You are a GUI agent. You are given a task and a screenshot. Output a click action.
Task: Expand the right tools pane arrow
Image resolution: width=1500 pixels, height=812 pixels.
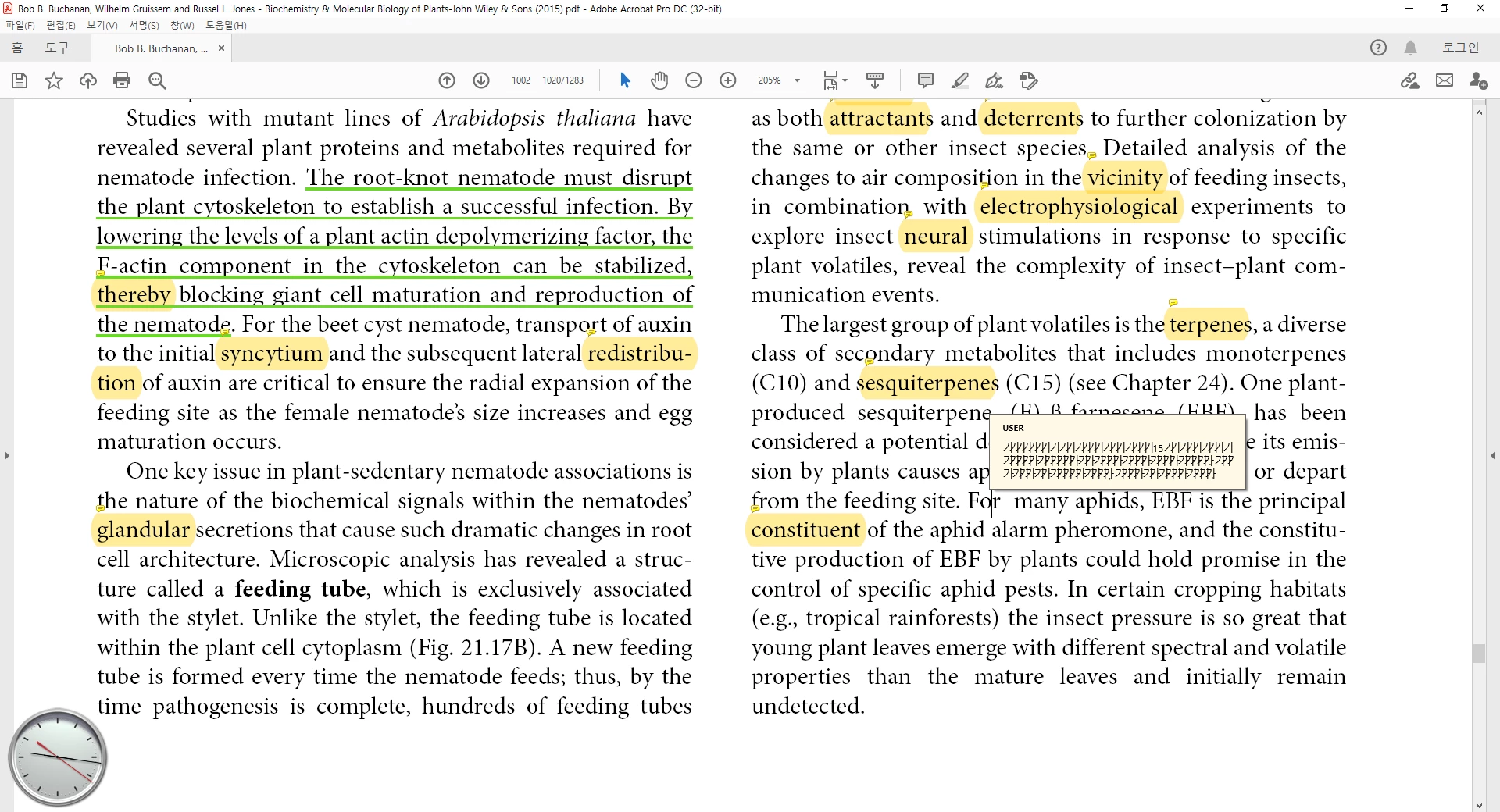tap(1493, 455)
